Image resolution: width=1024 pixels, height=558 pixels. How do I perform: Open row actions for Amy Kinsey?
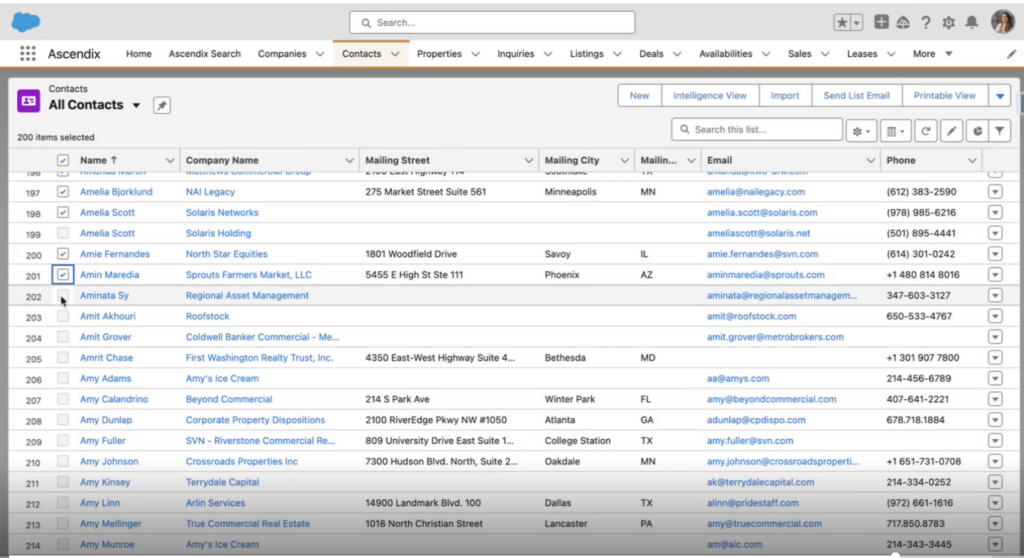click(x=995, y=482)
